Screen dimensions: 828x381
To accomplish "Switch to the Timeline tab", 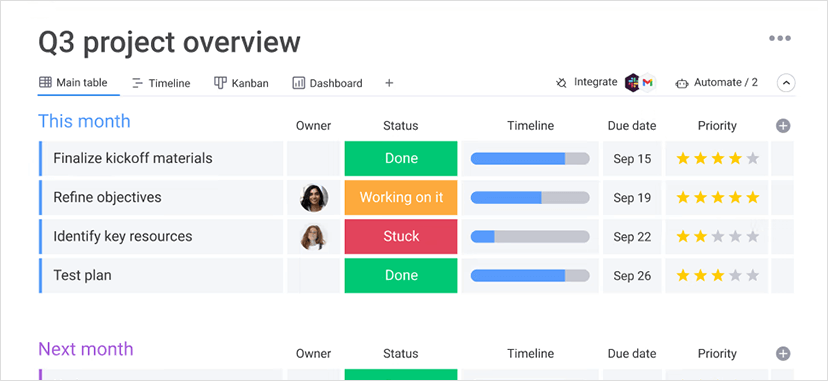I will (x=161, y=83).
